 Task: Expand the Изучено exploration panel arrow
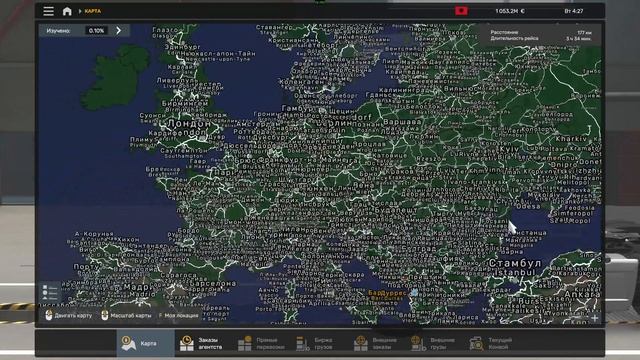[119, 30]
